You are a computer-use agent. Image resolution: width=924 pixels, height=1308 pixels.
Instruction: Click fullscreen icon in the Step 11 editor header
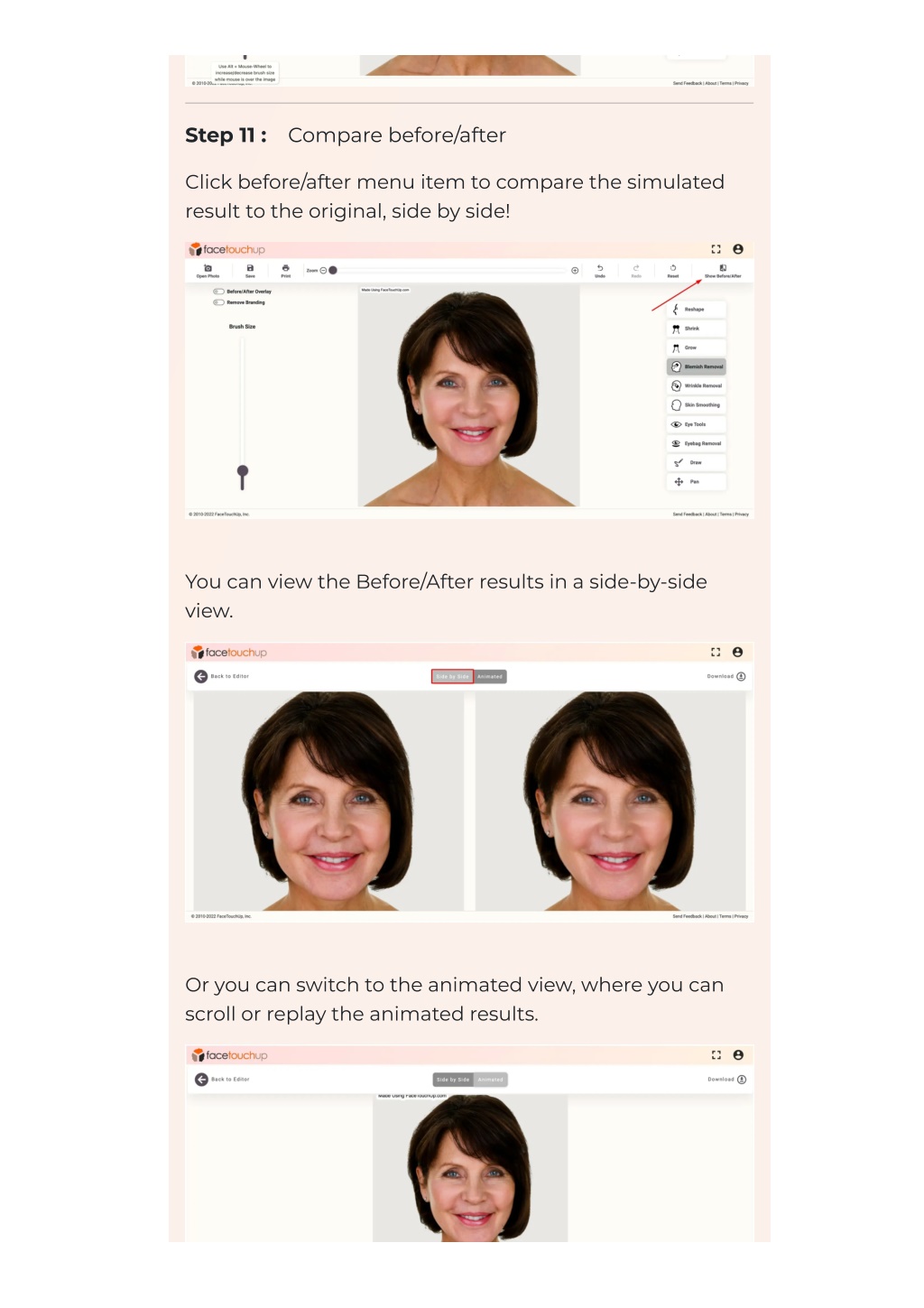[716, 249]
